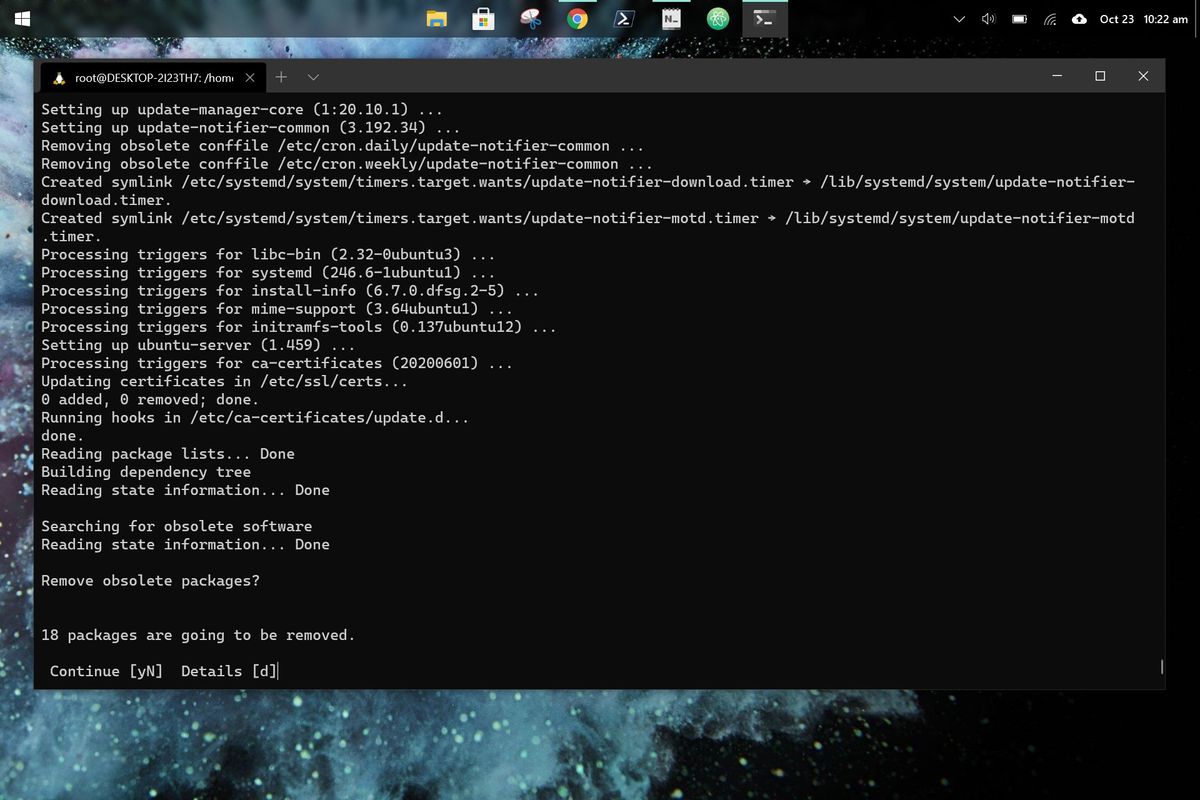Close the root@DESKTOP-2I23TH7 tab

tap(249, 76)
